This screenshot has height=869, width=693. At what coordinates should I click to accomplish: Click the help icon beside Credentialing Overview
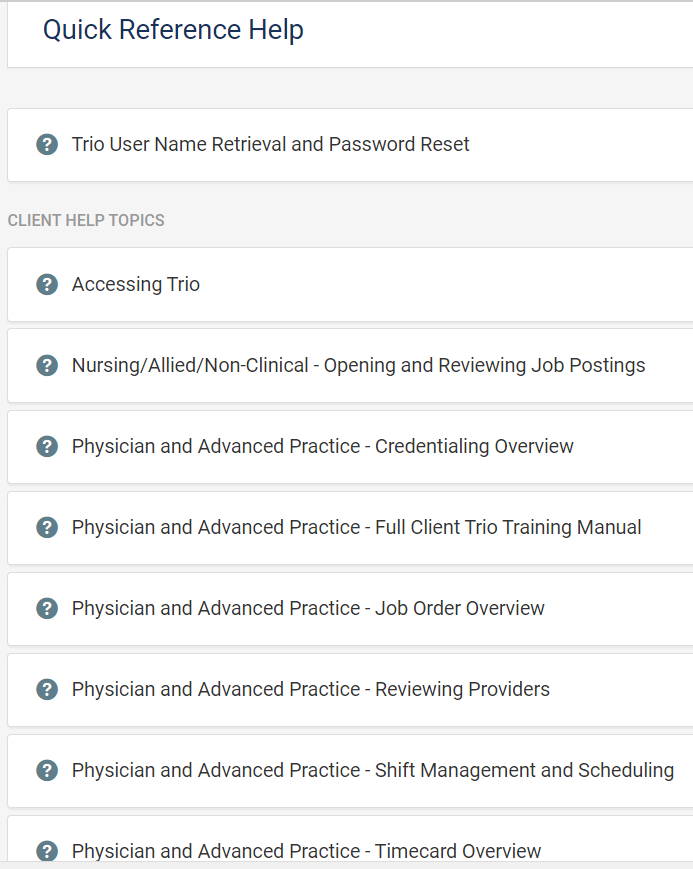pos(47,447)
